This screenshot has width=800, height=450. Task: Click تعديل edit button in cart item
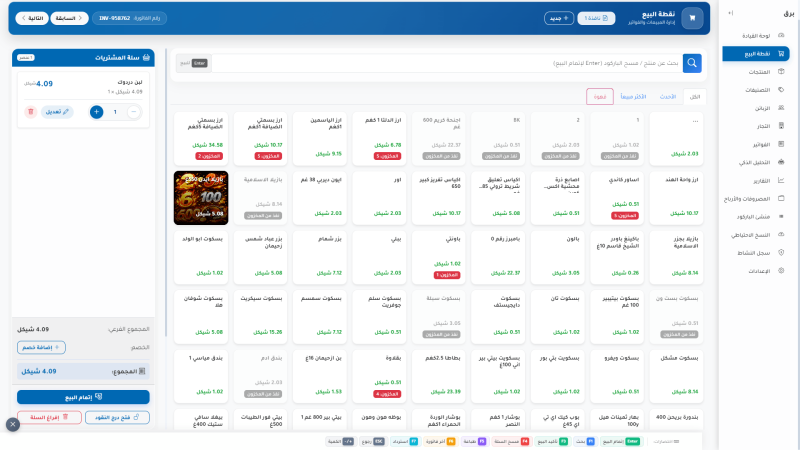tap(57, 112)
